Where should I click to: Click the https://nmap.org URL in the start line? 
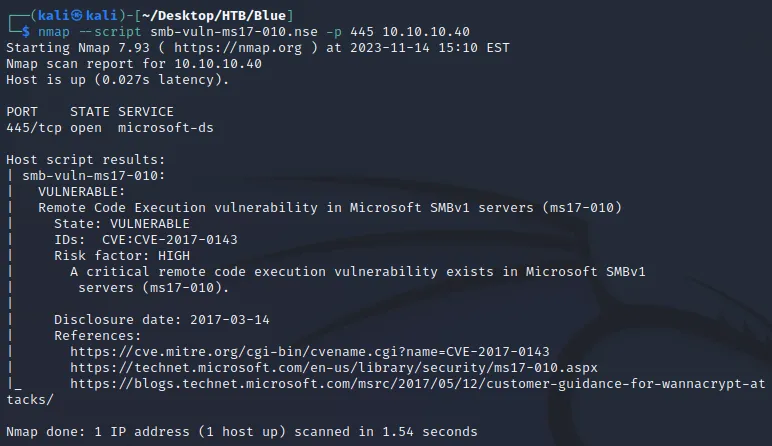pos(238,48)
